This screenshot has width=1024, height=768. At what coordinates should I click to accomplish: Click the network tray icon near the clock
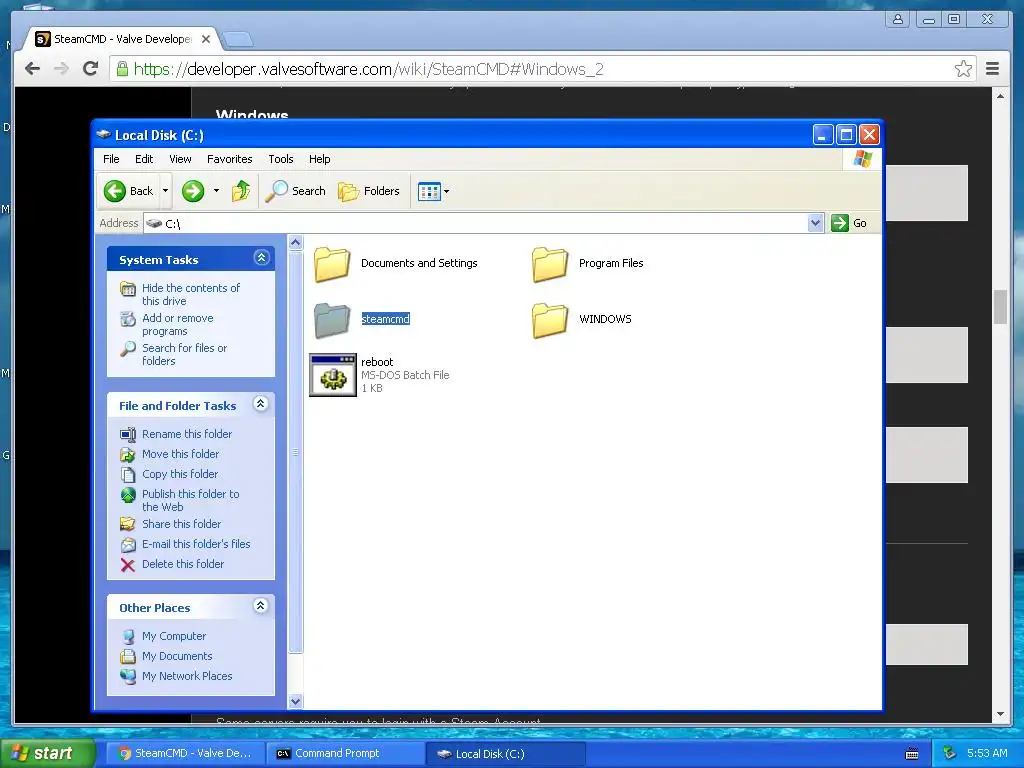[949, 754]
